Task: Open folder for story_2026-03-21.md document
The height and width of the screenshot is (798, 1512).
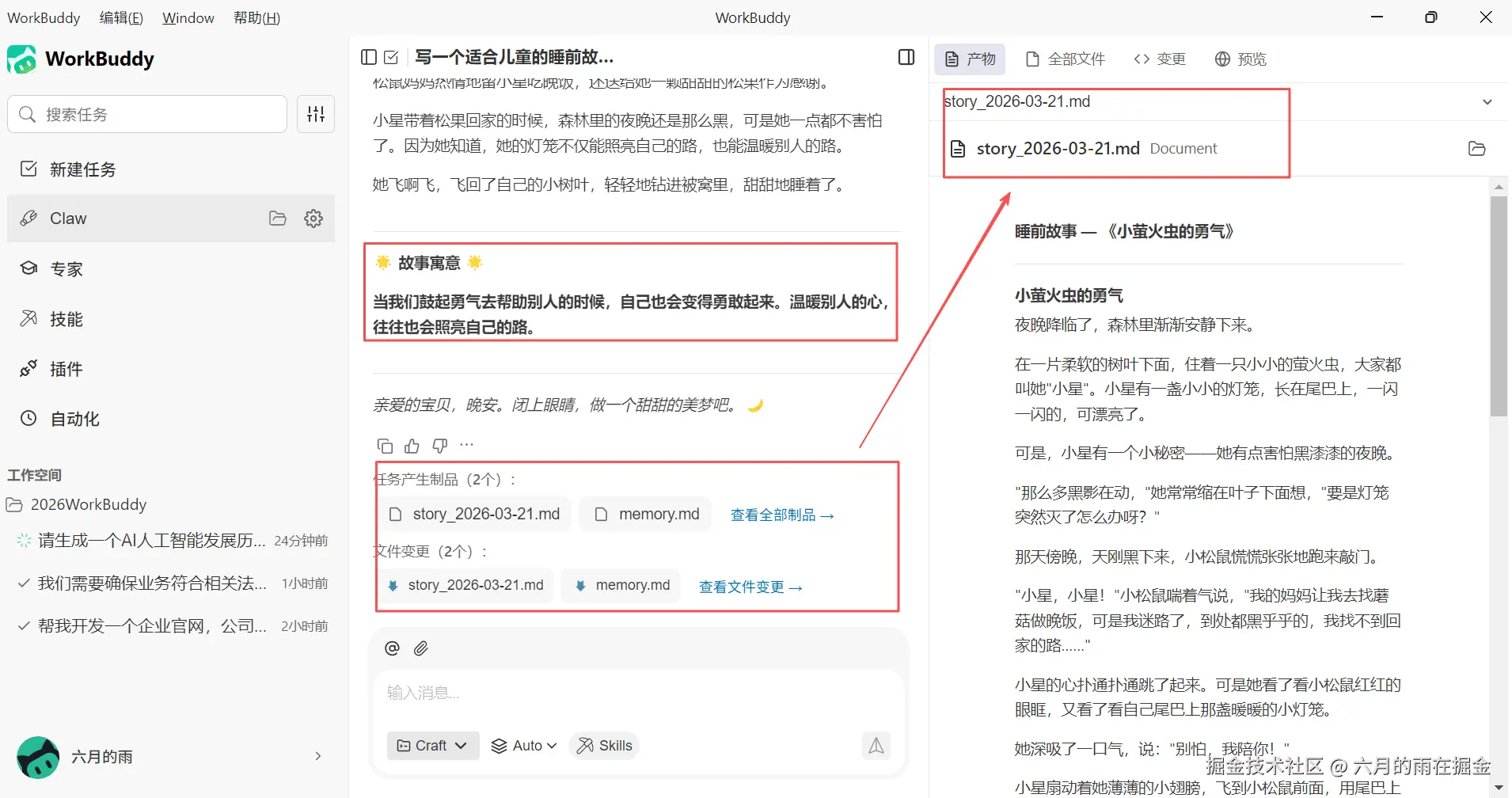Action: pyautogui.click(x=1476, y=149)
